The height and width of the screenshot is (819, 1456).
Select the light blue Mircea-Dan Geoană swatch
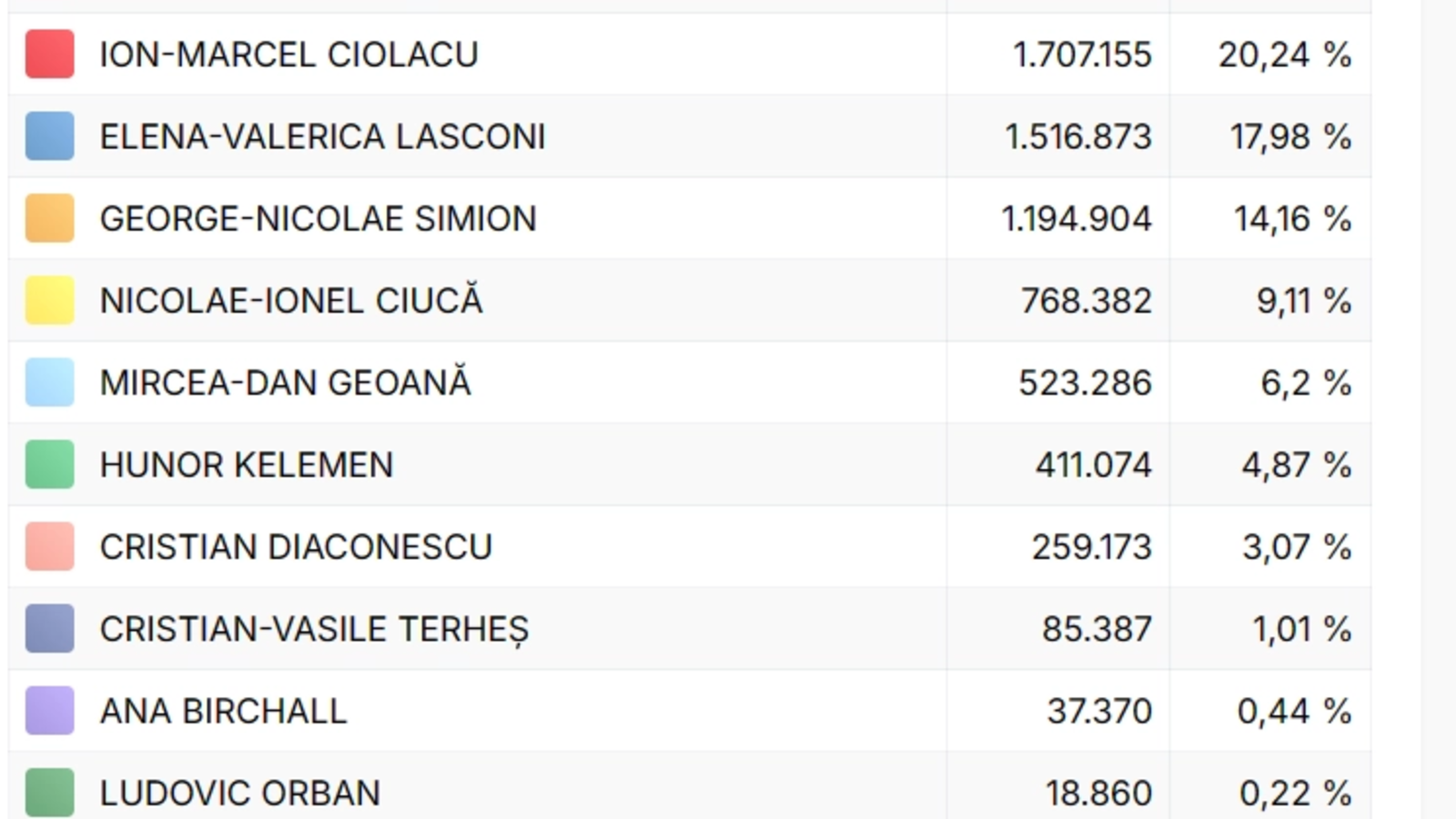click(50, 382)
